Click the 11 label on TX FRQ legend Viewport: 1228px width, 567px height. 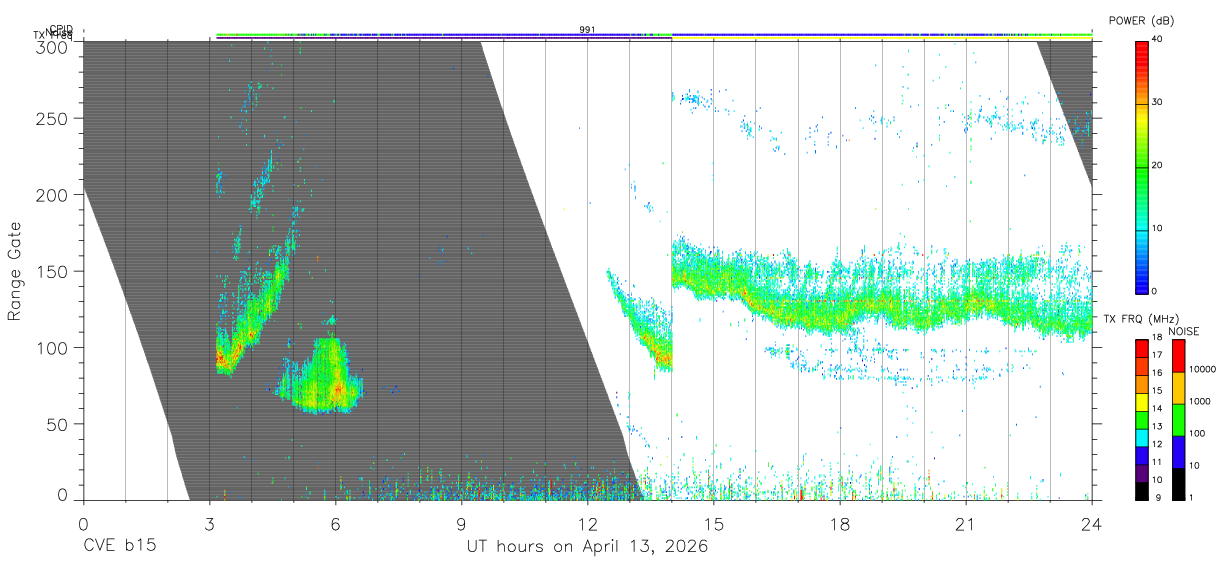(1158, 462)
